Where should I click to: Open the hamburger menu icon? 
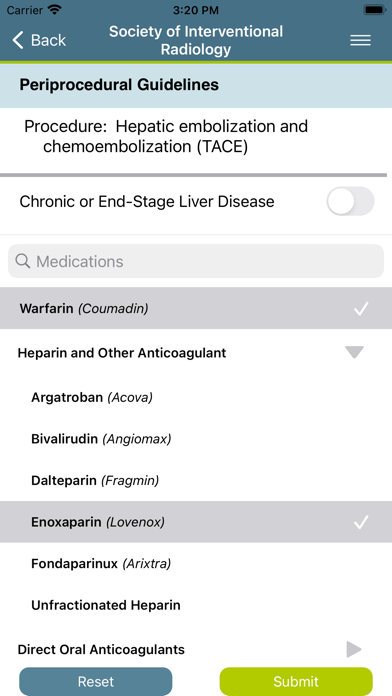click(x=360, y=40)
